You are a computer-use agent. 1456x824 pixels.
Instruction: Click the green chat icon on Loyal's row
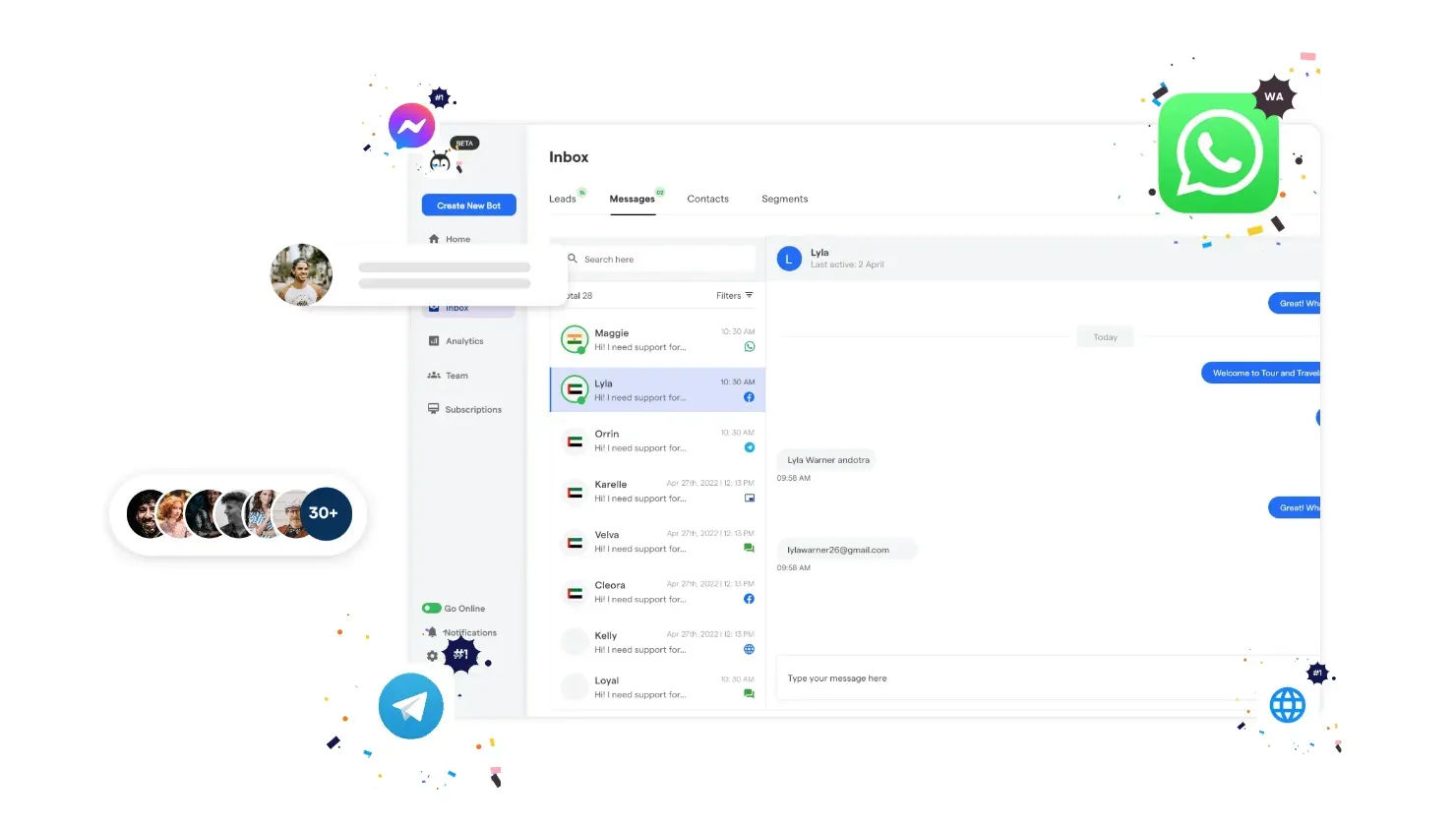[x=749, y=694]
